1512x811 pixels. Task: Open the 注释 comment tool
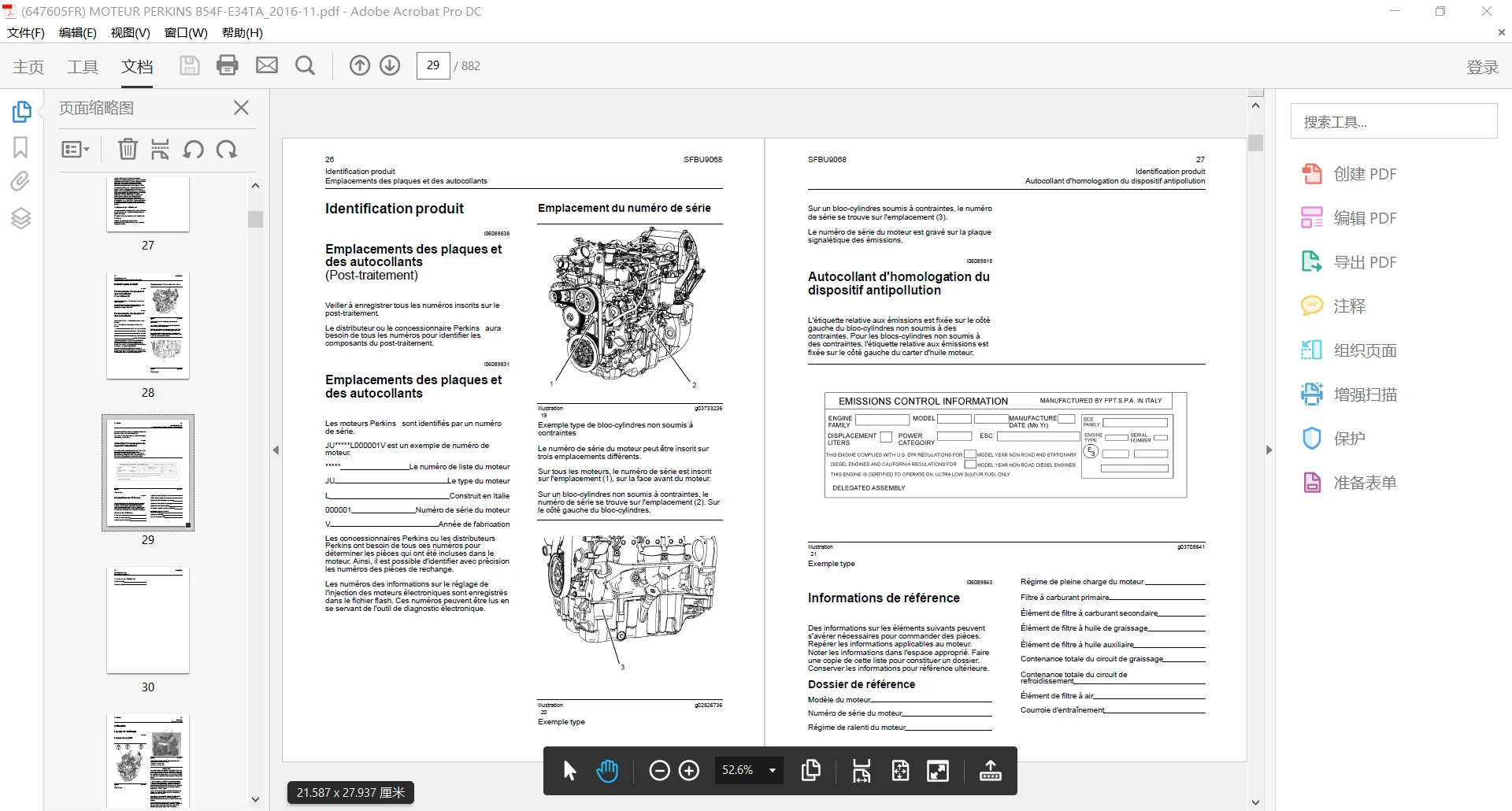[1334, 306]
